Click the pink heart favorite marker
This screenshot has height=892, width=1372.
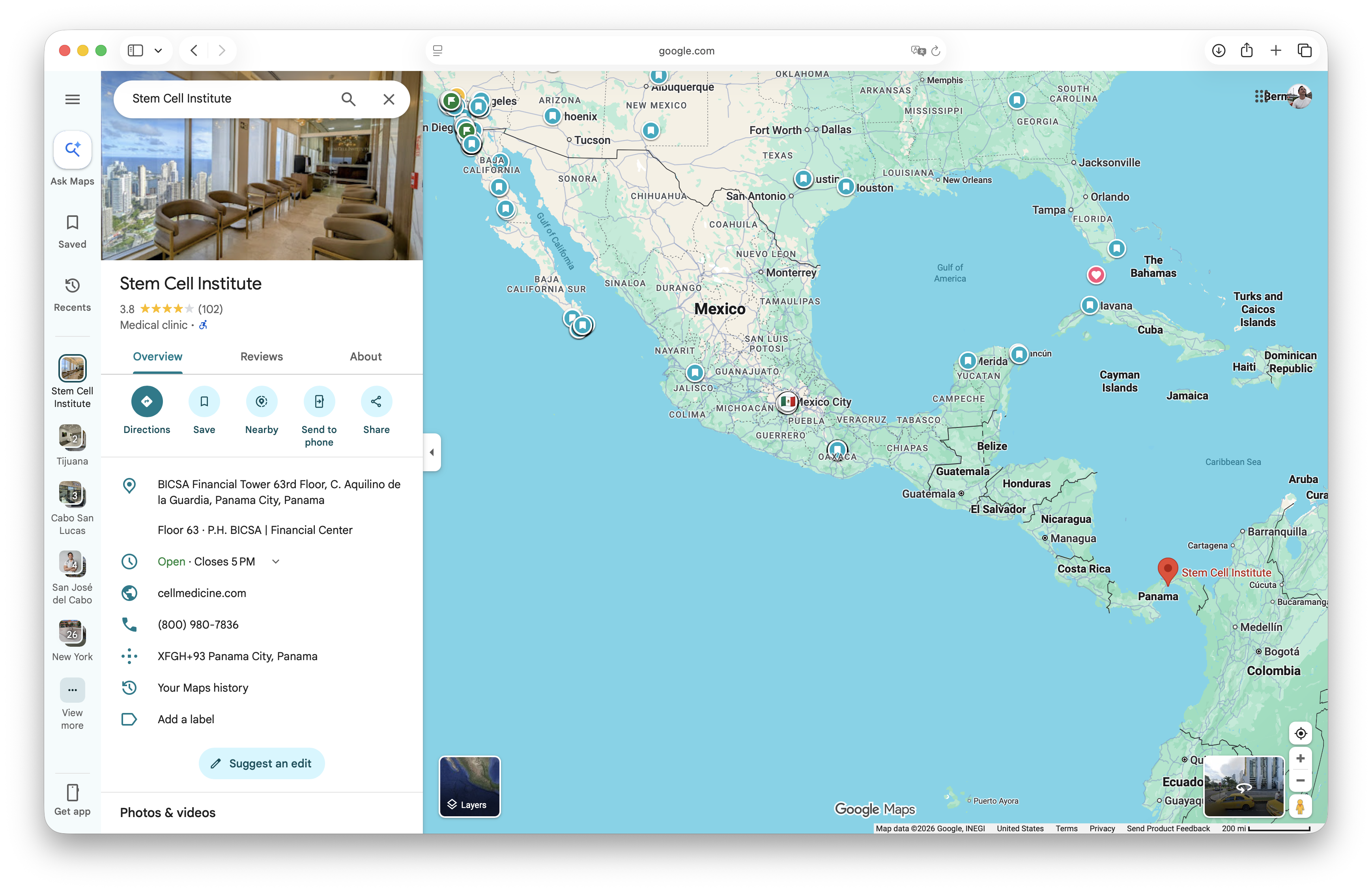point(1096,275)
